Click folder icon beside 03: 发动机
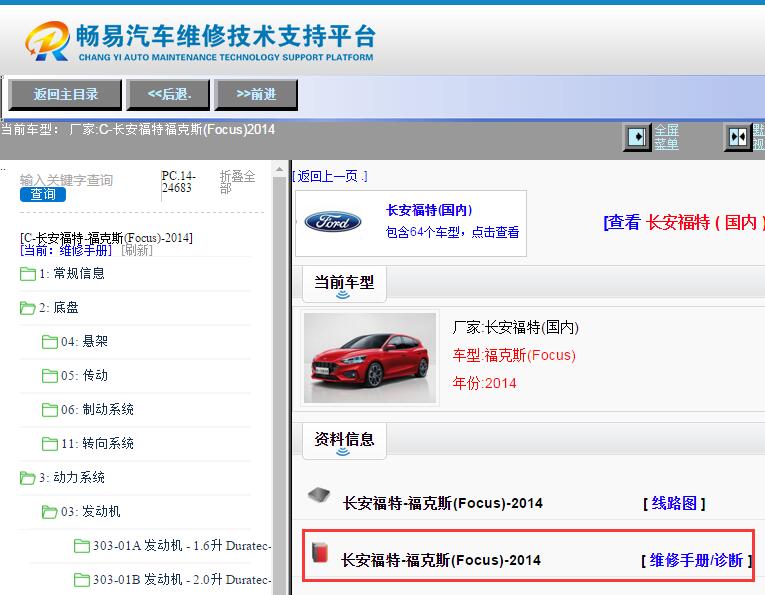 tap(50, 512)
